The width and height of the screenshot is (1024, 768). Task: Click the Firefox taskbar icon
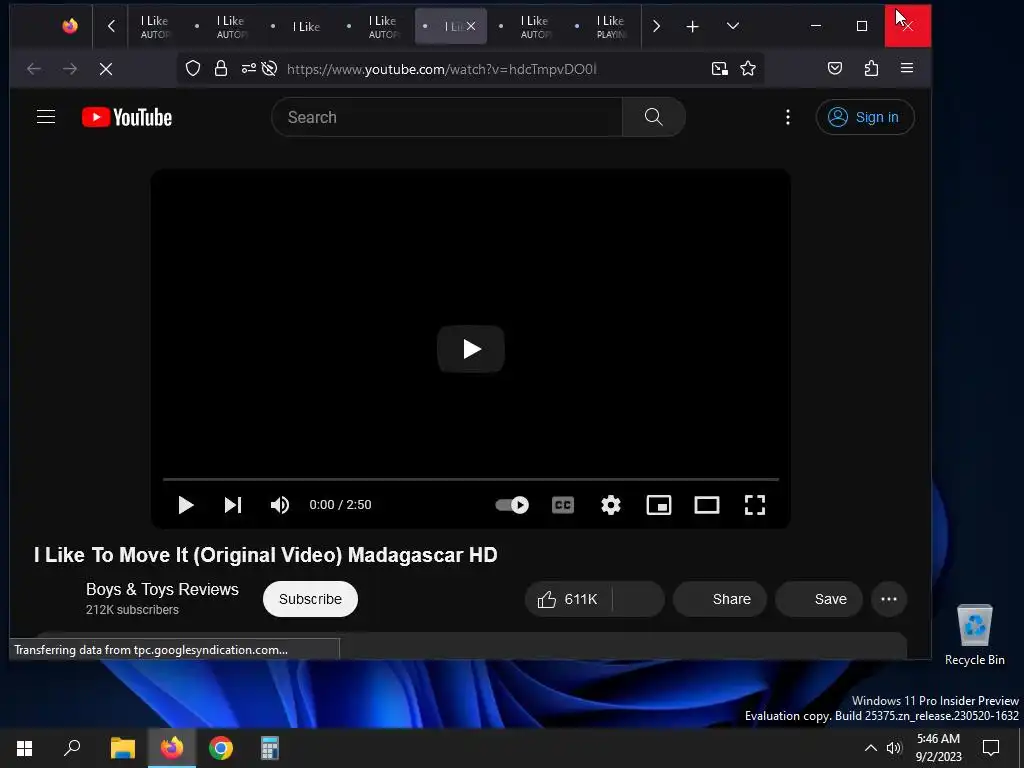pos(172,748)
